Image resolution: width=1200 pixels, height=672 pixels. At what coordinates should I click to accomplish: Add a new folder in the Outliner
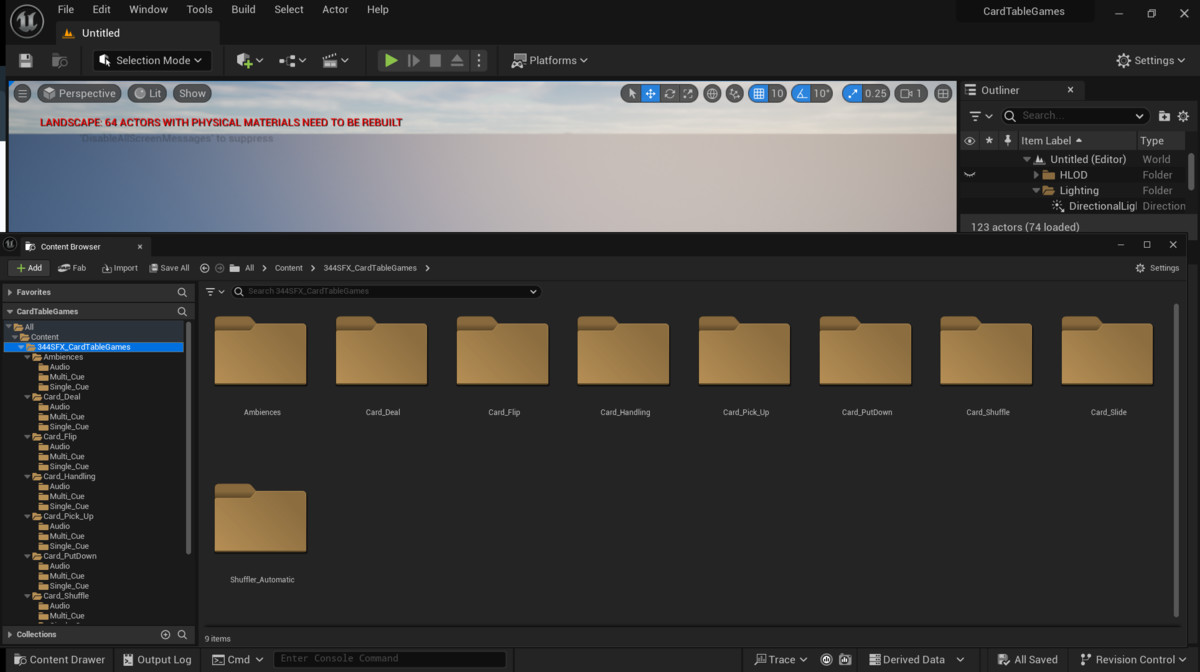(x=1164, y=116)
